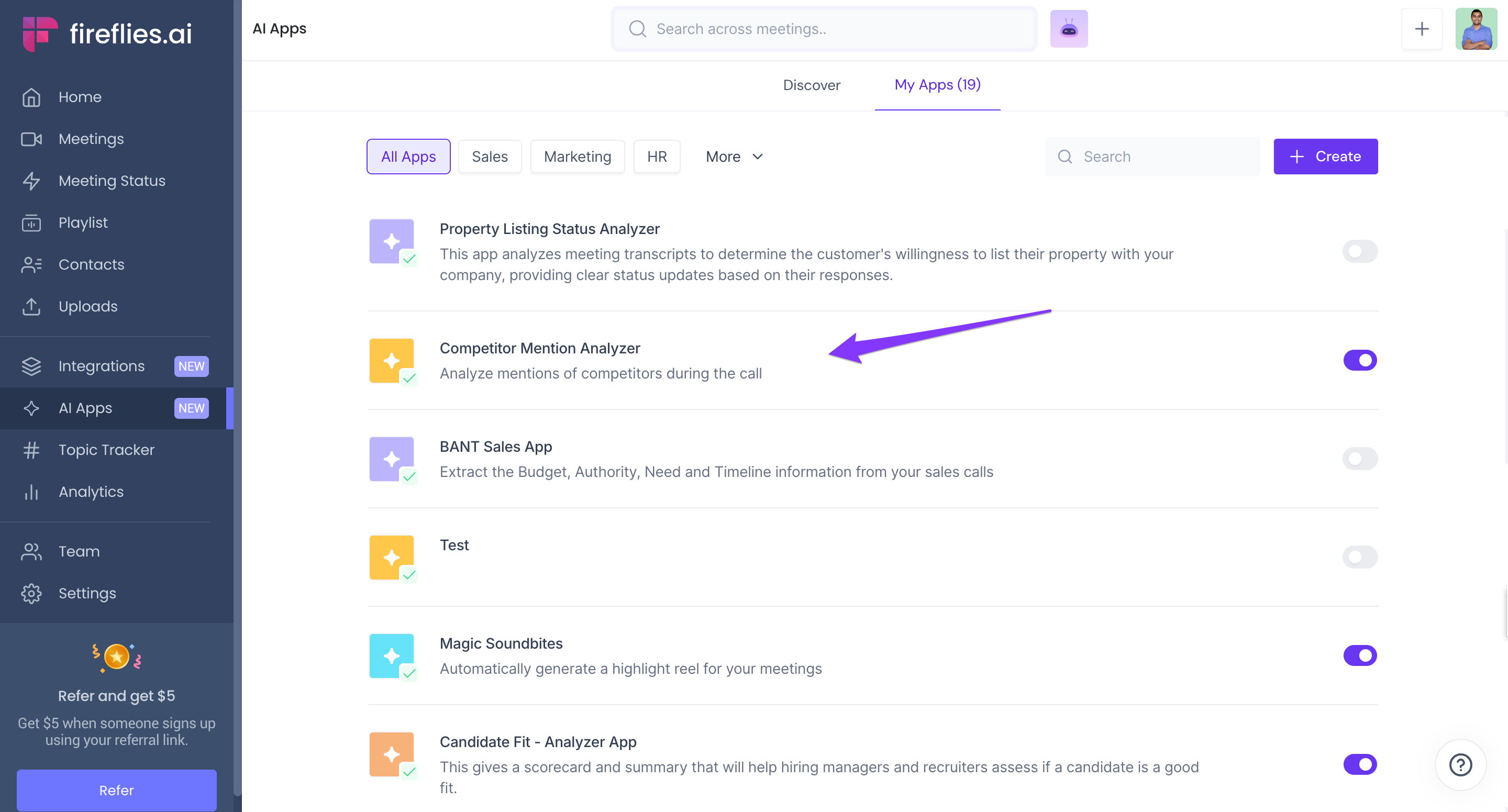Click the plus icon in top bar

pos(1422,29)
